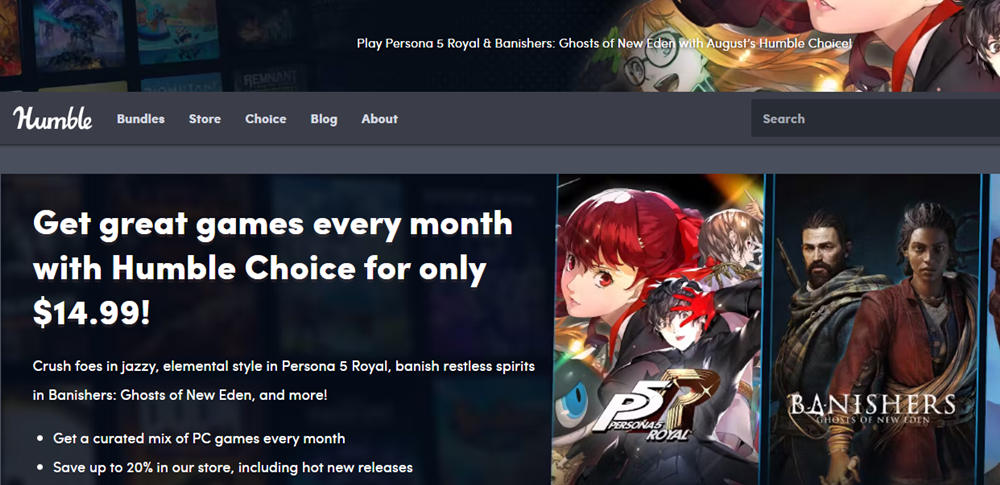Click 'Get a curated mix of PC games' bullet
Image resolution: width=1000 pixels, height=485 pixels.
199,438
